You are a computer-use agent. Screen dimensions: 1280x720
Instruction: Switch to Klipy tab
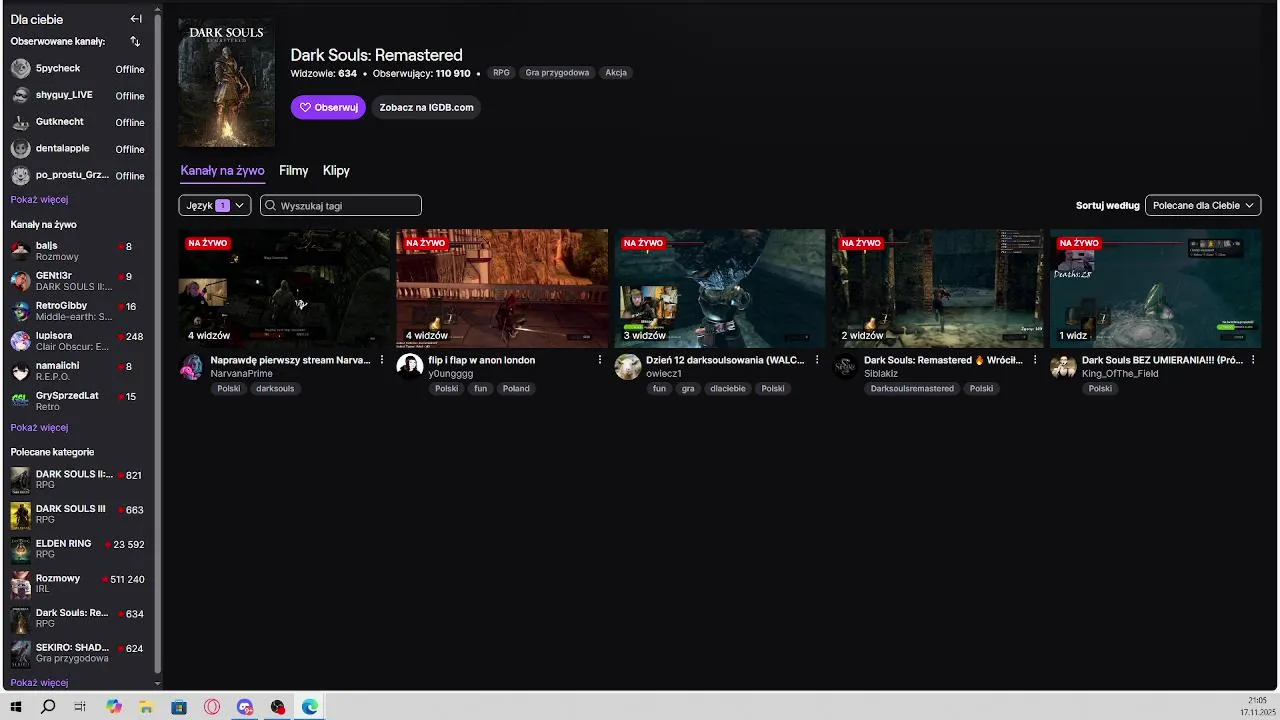point(336,171)
